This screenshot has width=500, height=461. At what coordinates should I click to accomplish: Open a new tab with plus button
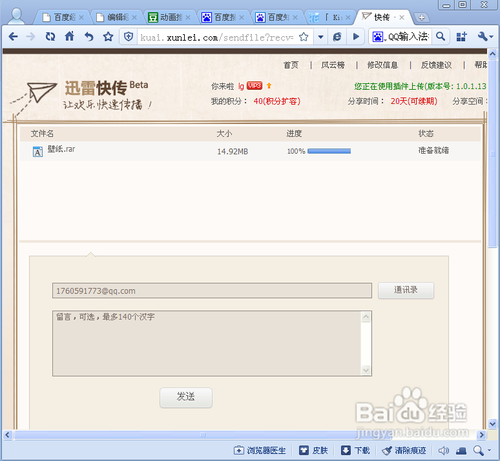pyautogui.click(x=421, y=18)
